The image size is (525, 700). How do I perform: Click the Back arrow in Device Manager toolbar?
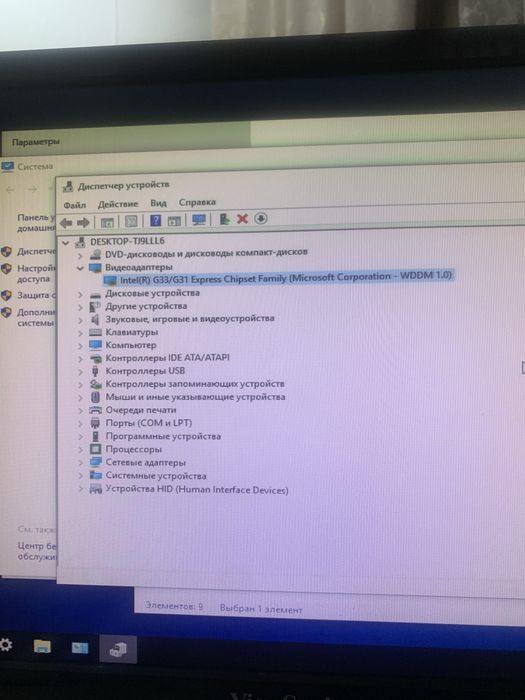click(66, 222)
